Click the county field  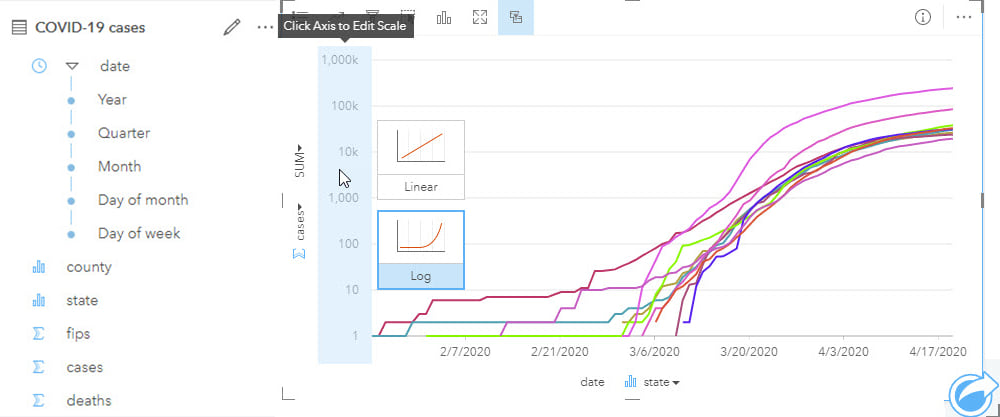coord(89,267)
